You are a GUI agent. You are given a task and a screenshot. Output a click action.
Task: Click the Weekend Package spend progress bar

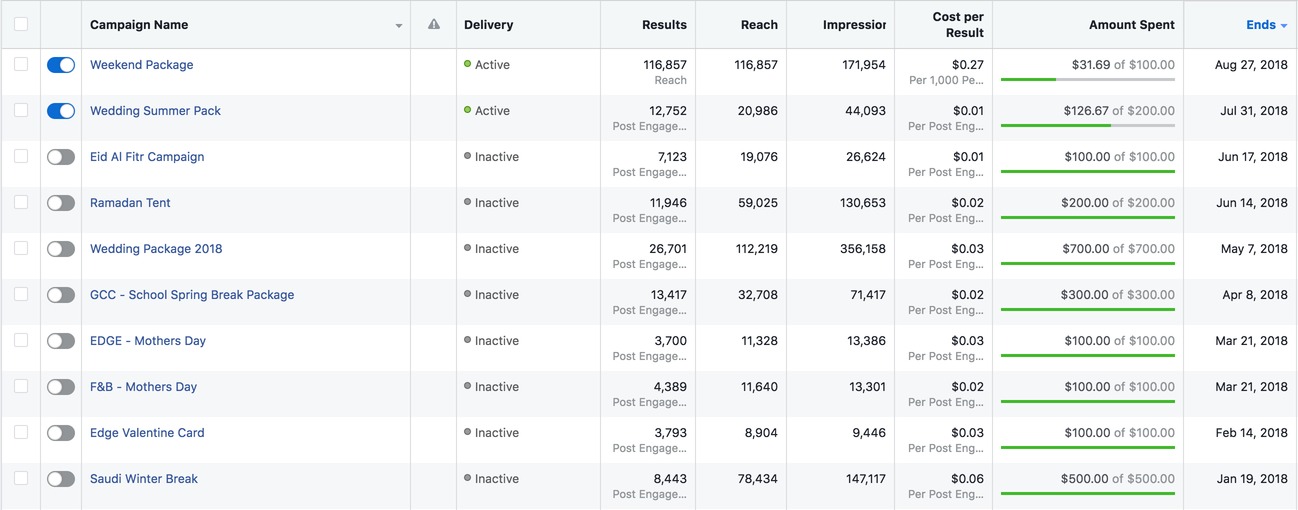[1088, 79]
